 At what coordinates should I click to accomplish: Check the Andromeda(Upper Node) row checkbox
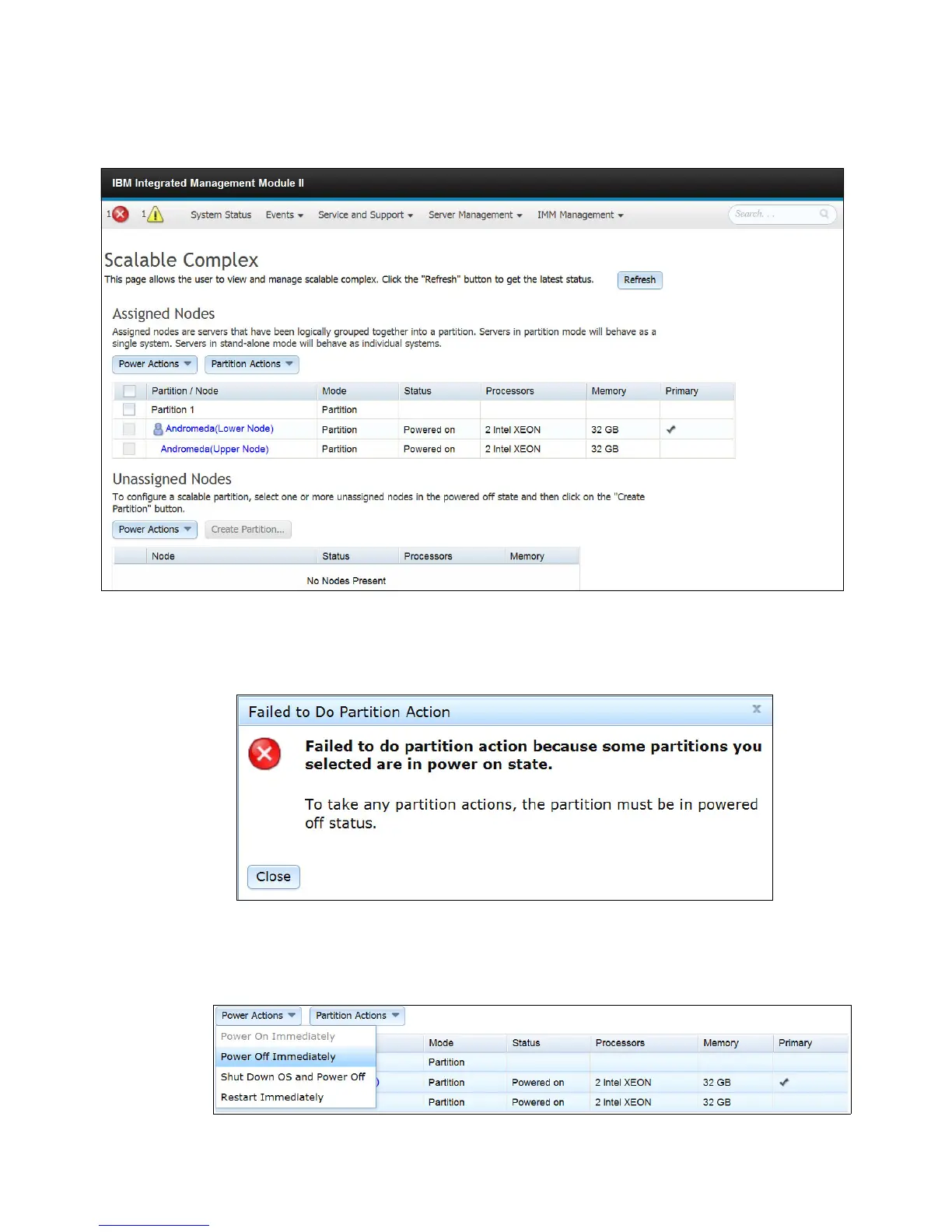point(129,449)
